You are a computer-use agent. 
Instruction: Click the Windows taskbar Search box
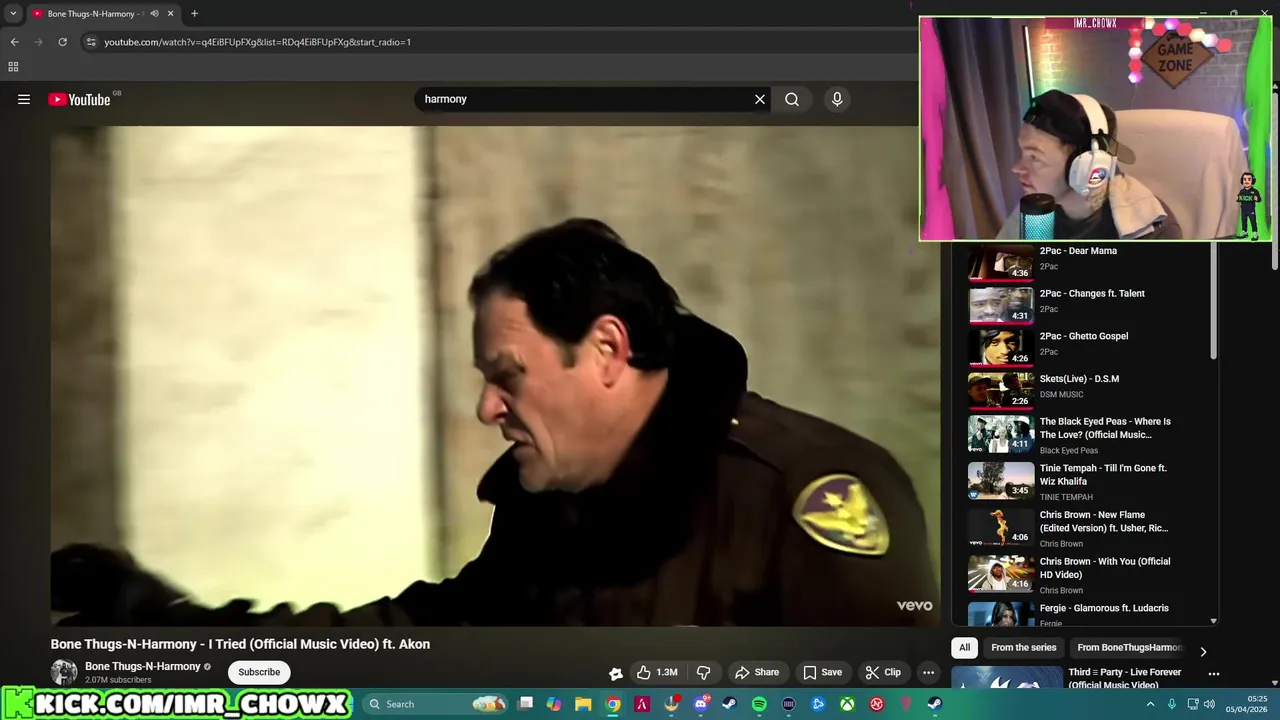coord(435,704)
